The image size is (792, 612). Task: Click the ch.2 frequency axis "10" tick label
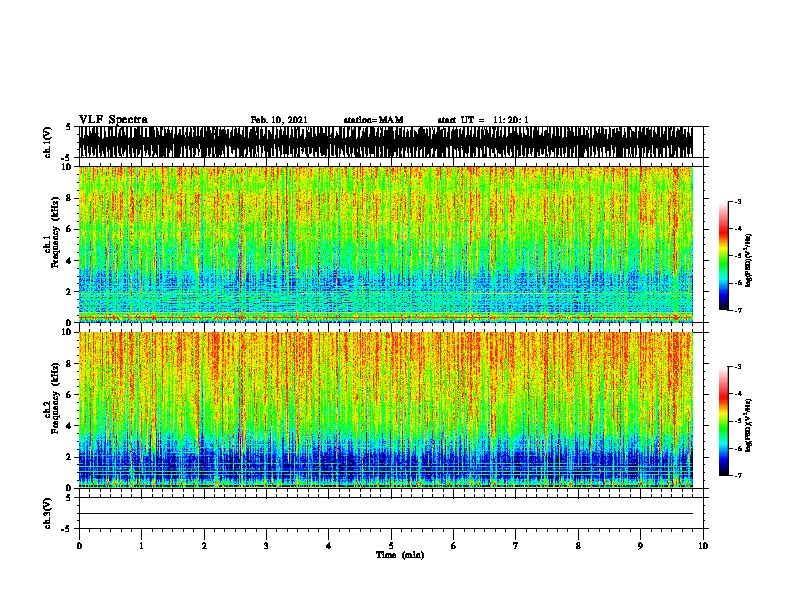[x=68, y=332]
